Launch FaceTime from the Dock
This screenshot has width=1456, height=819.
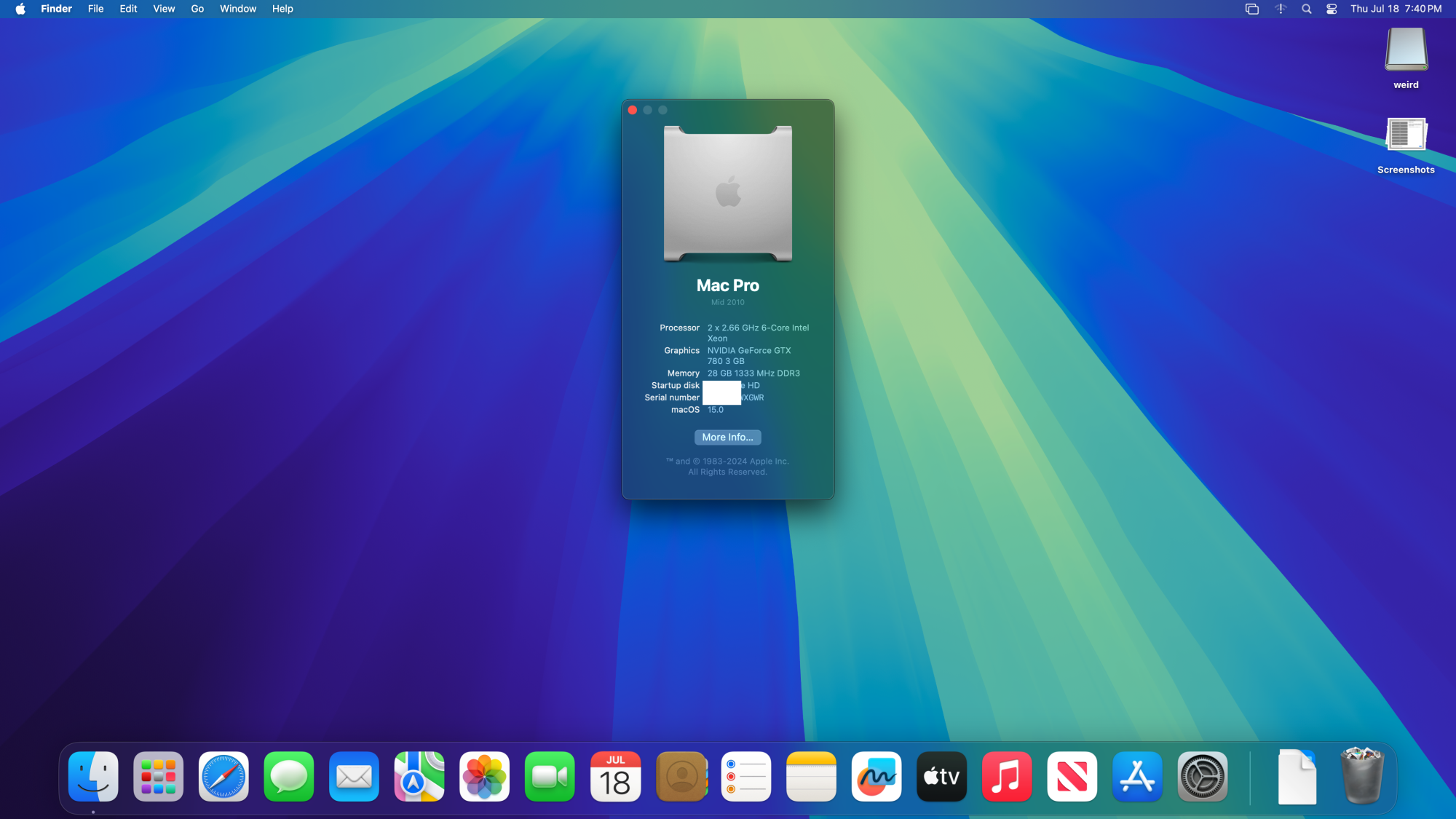point(550,777)
